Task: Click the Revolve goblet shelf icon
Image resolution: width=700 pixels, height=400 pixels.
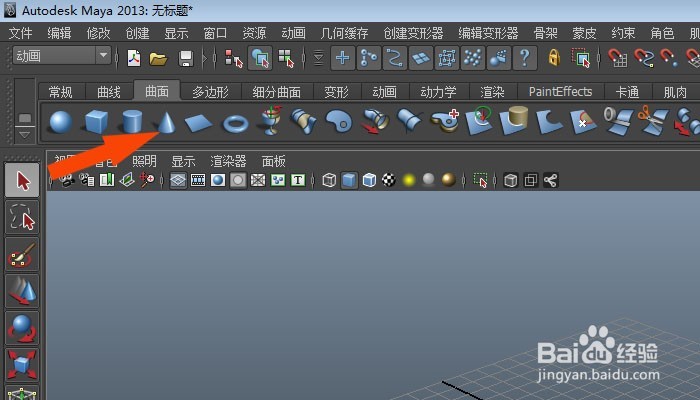Action: [271, 121]
